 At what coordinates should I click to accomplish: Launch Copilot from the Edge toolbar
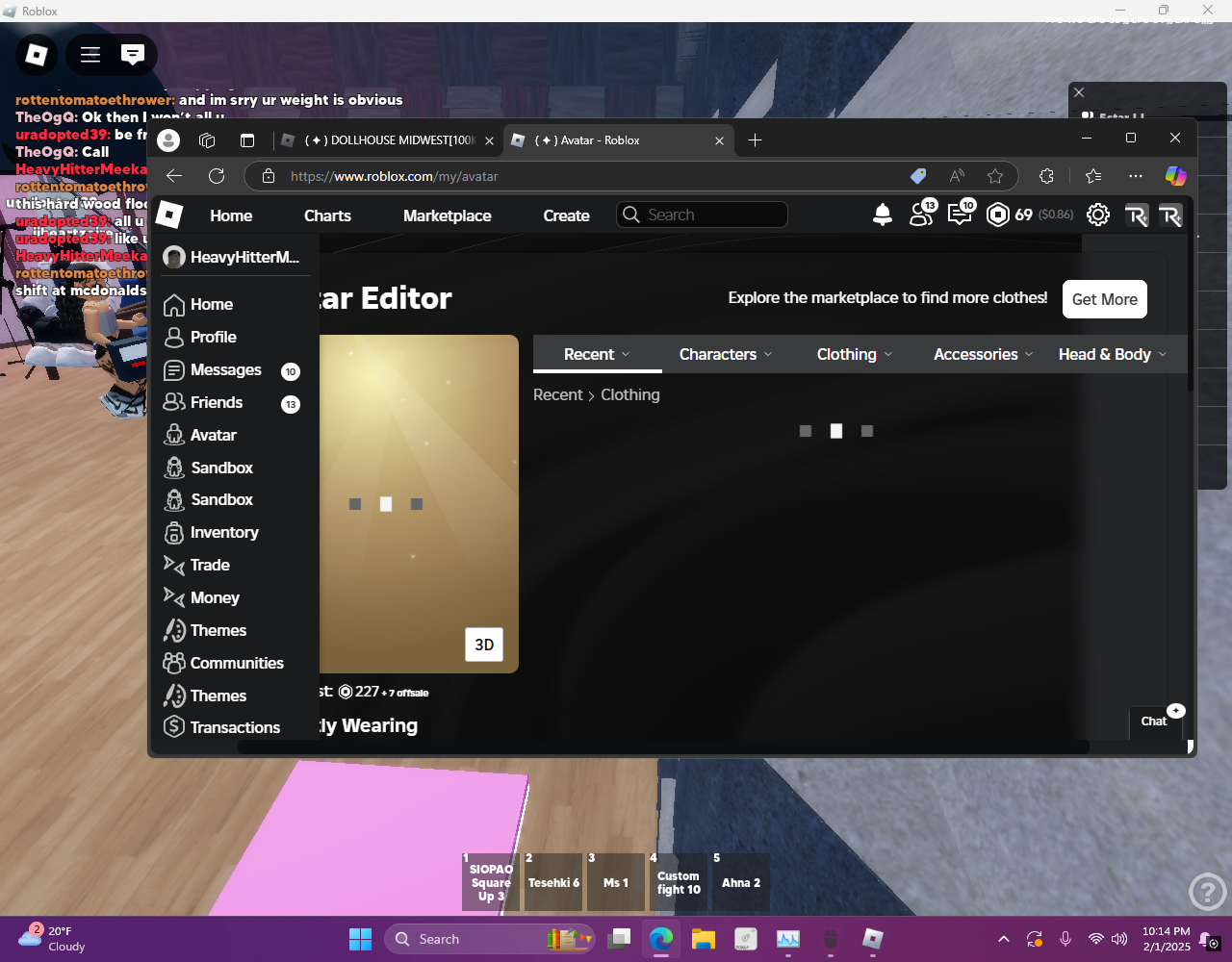(x=1176, y=176)
